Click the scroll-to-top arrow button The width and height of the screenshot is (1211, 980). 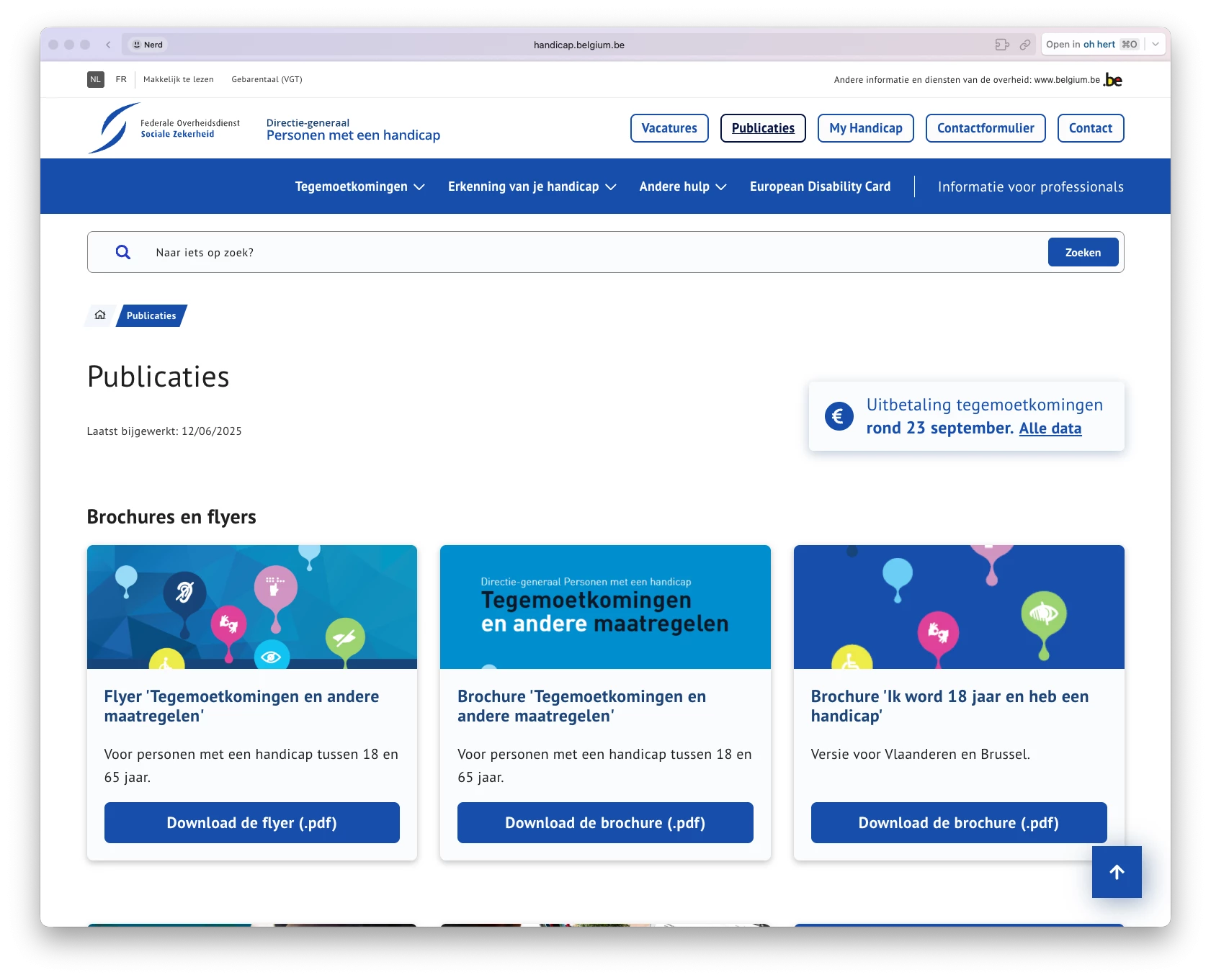[x=1116, y=872]
